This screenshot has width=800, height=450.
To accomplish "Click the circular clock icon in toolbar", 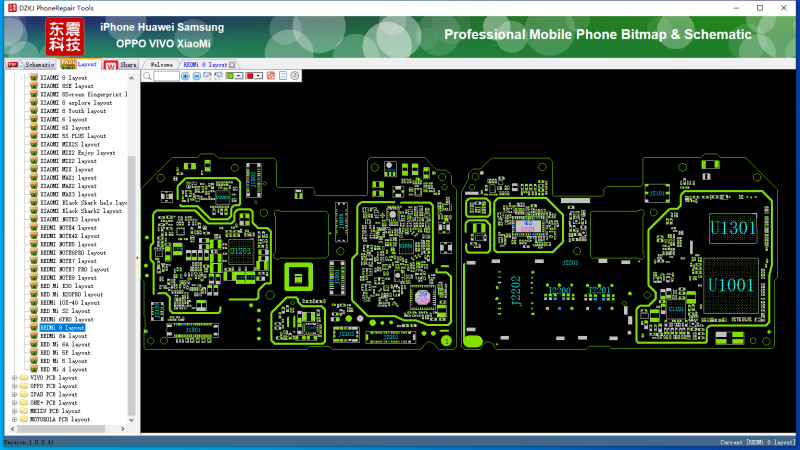I will click(x=294, y=76).
